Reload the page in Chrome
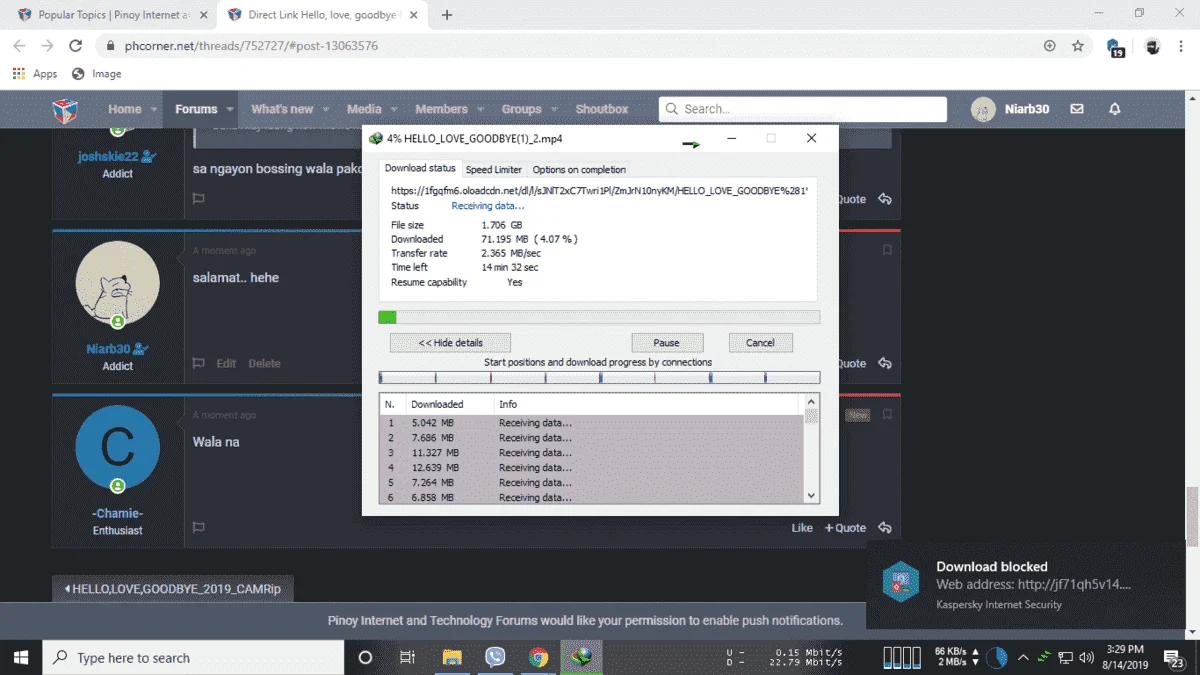1200x675 pixels. (75, 46)
